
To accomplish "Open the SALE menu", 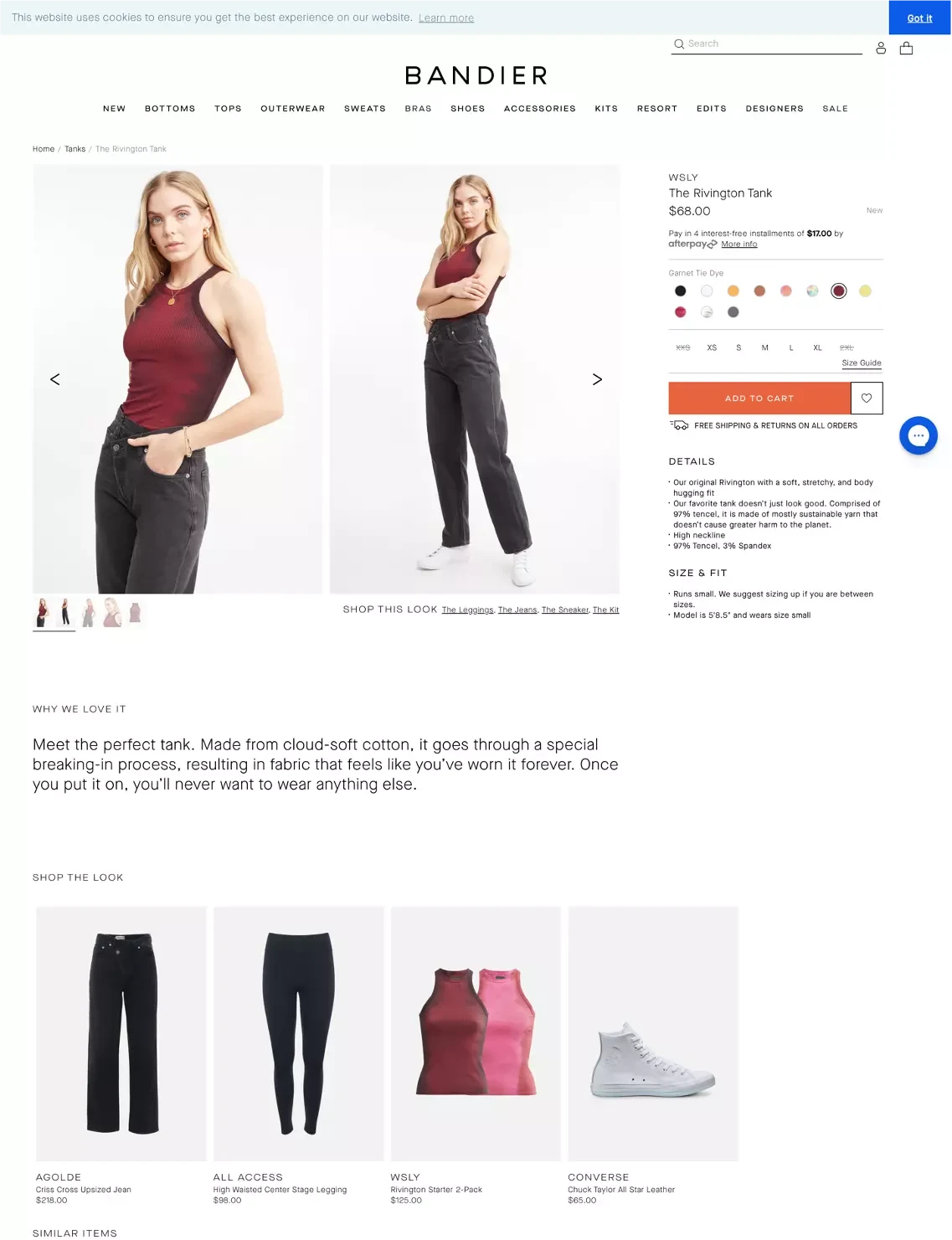I will coord(835,109).
